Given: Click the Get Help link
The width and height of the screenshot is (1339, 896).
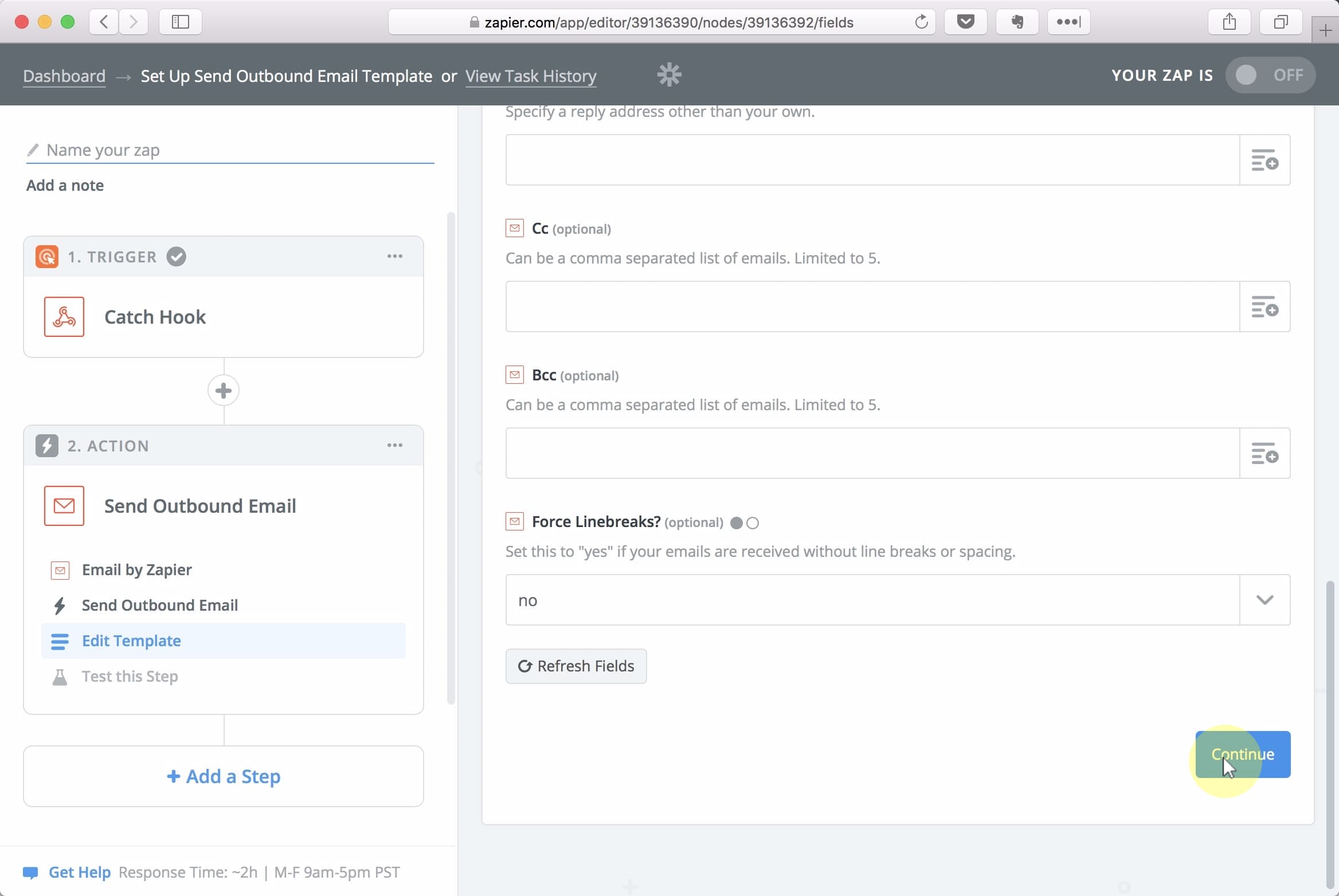Looking at the screenshot, I should click(80, 873).
